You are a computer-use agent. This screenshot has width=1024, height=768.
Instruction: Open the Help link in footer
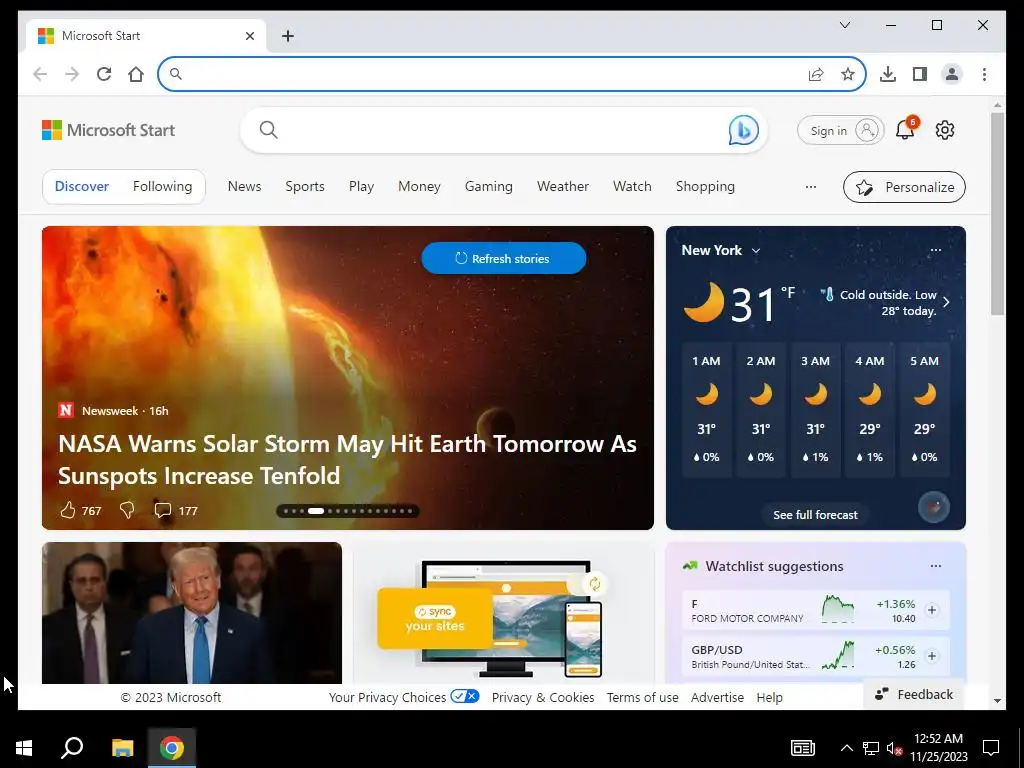(769, 697)
